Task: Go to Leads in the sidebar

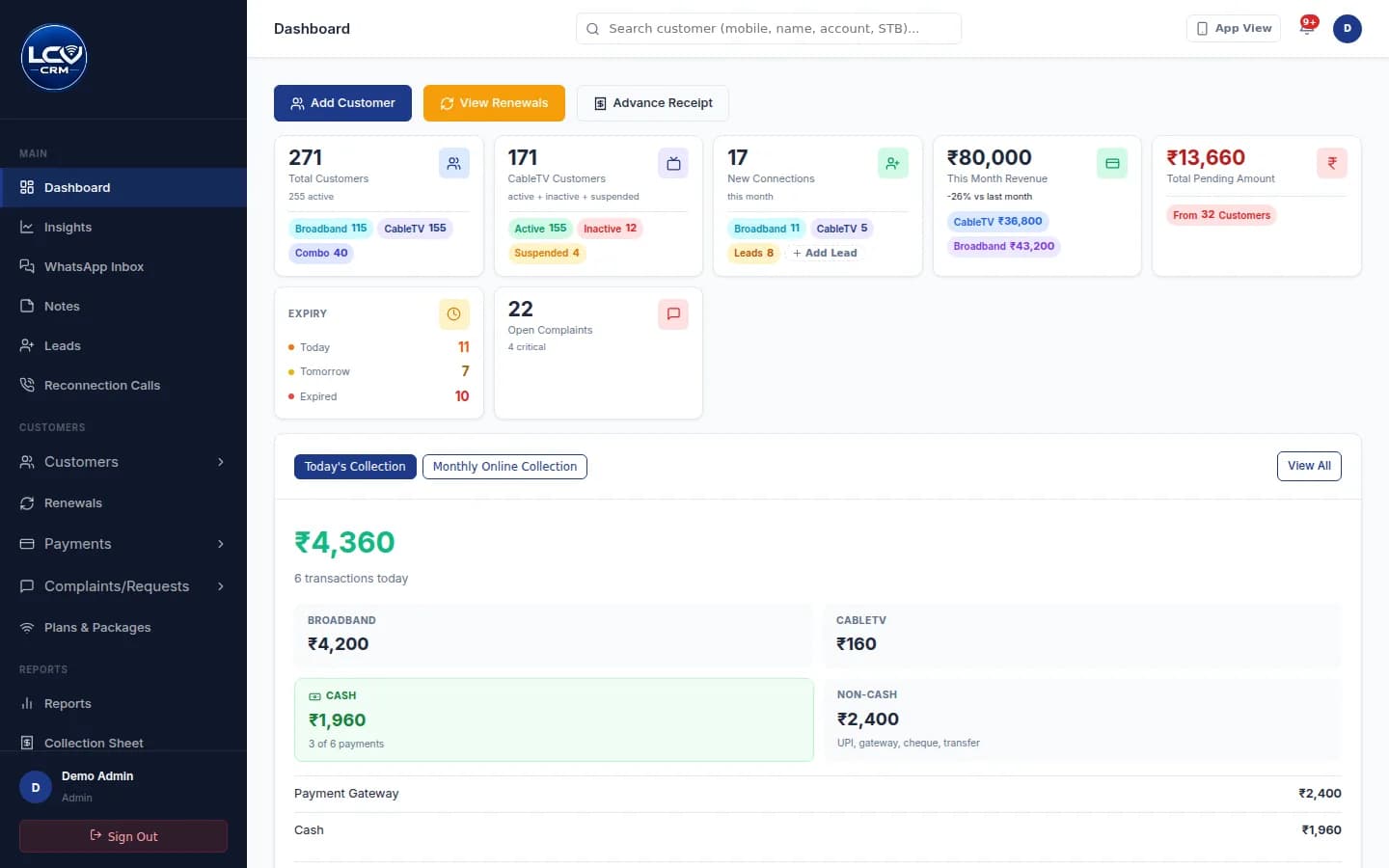Action: pyautogui.click(x=123, y=346)
